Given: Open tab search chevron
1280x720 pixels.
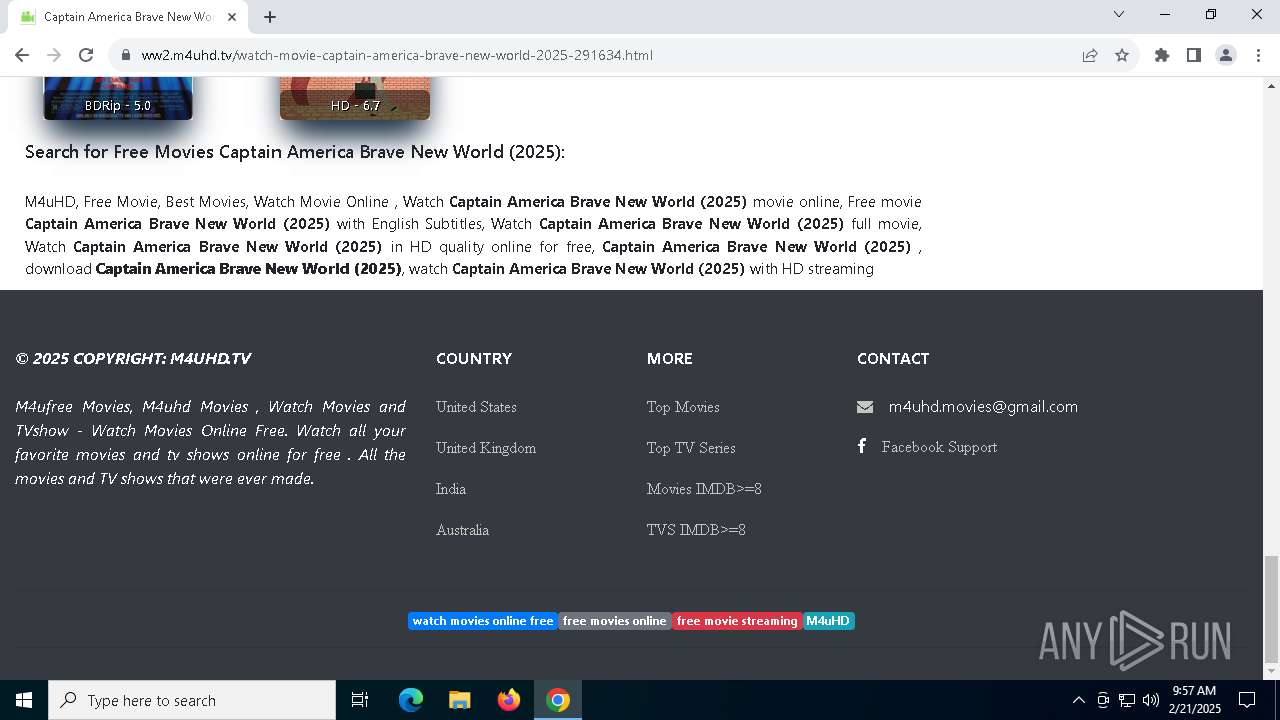Looking at the screenshot, I should click(x=1119, y=14).
